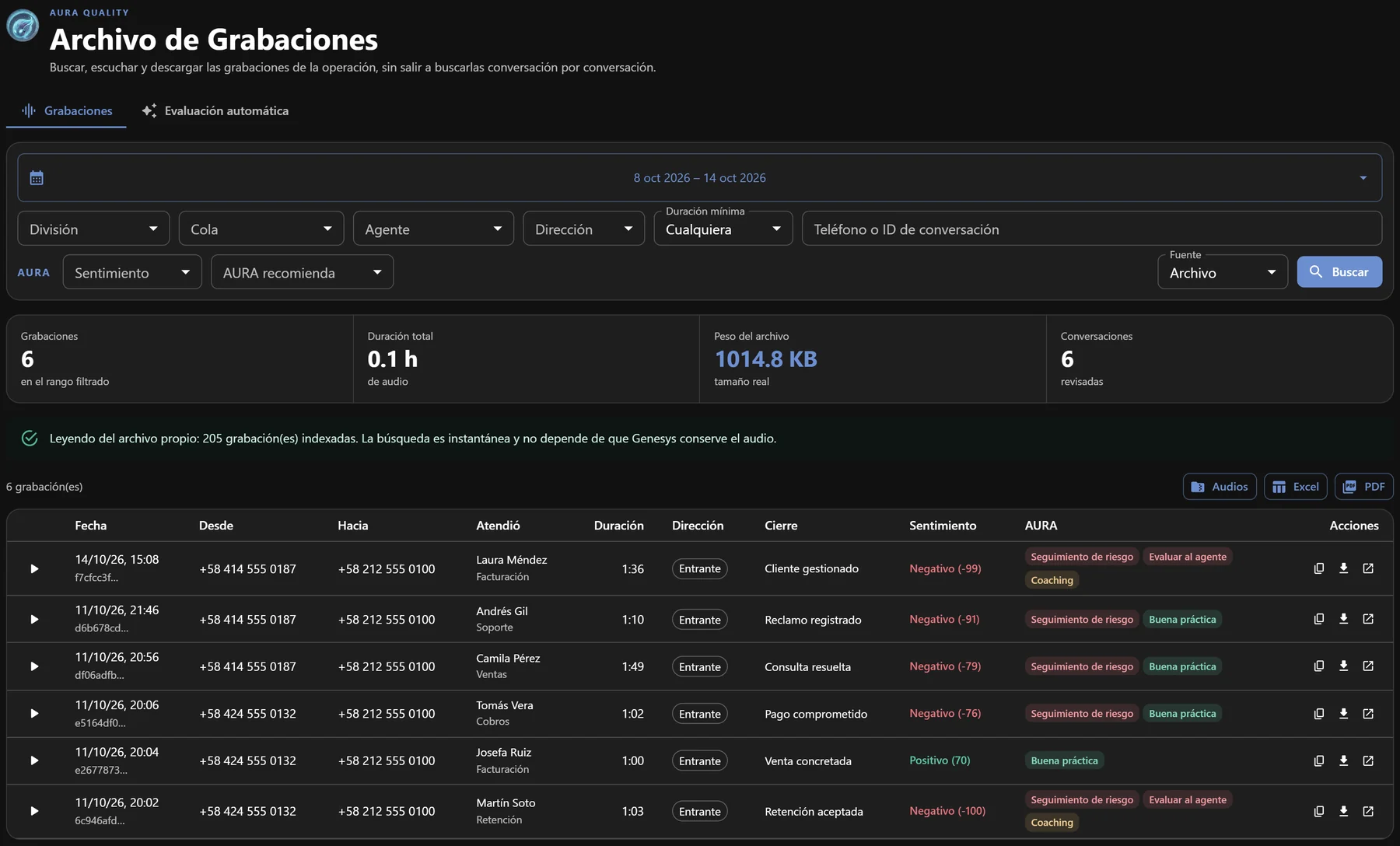Switch to the Grabaciones tab
This screenshot has height=846, width=1400.
click(x=66, y=110)
